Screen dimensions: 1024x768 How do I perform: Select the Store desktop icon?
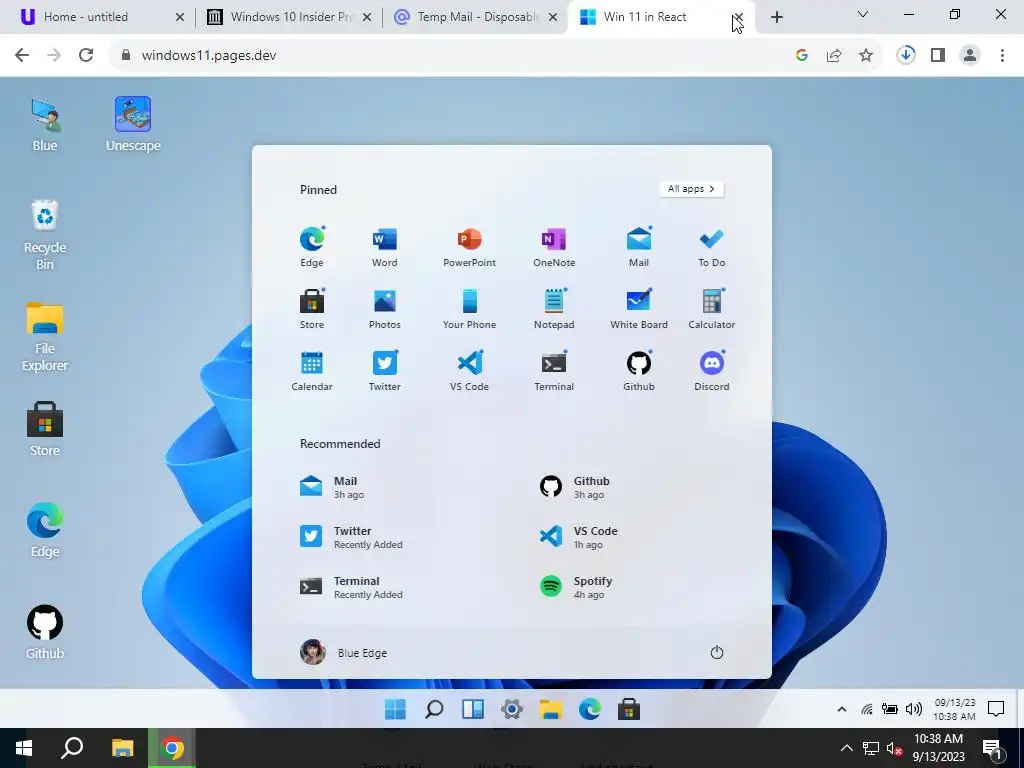click(45, 429)
